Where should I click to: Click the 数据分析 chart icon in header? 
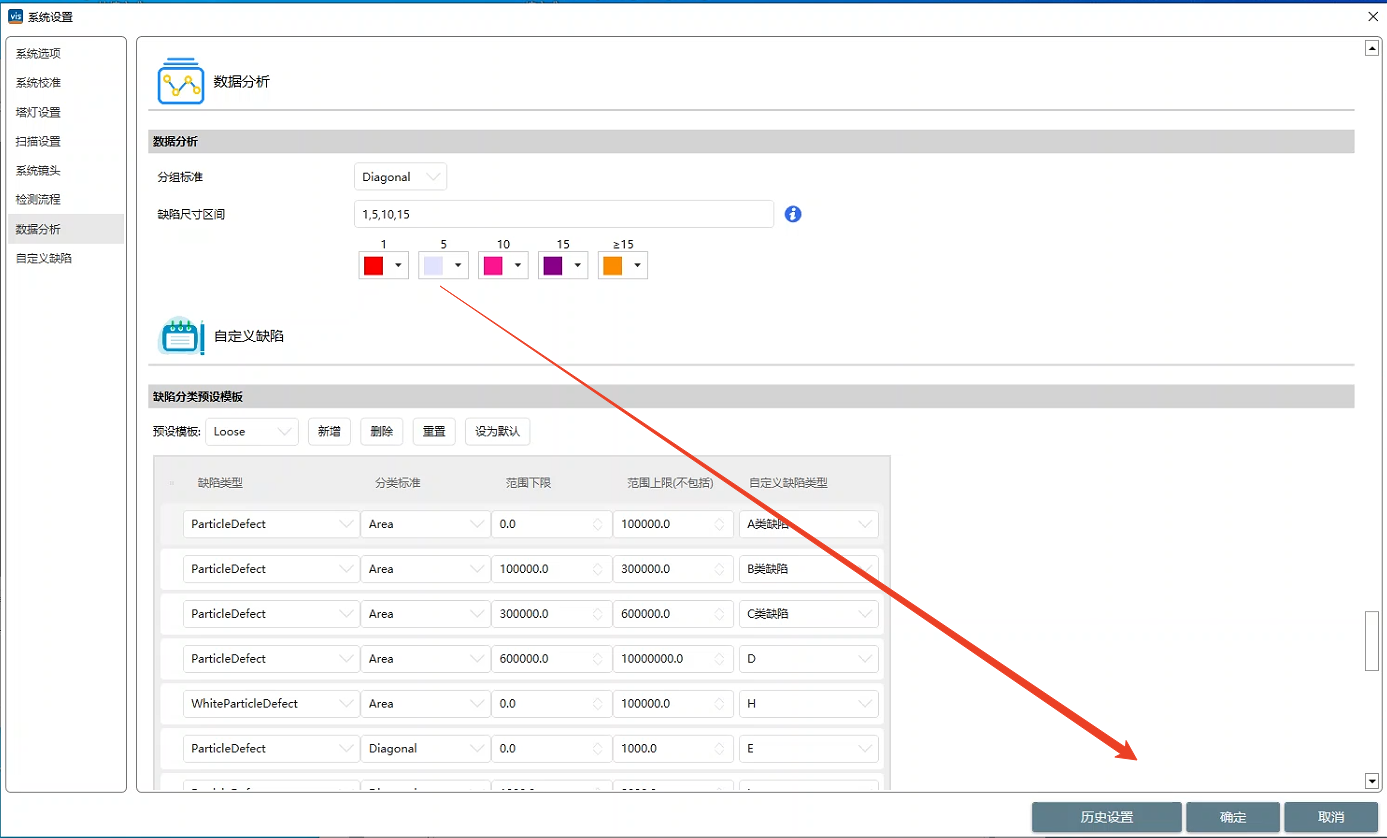coord(180,81)
